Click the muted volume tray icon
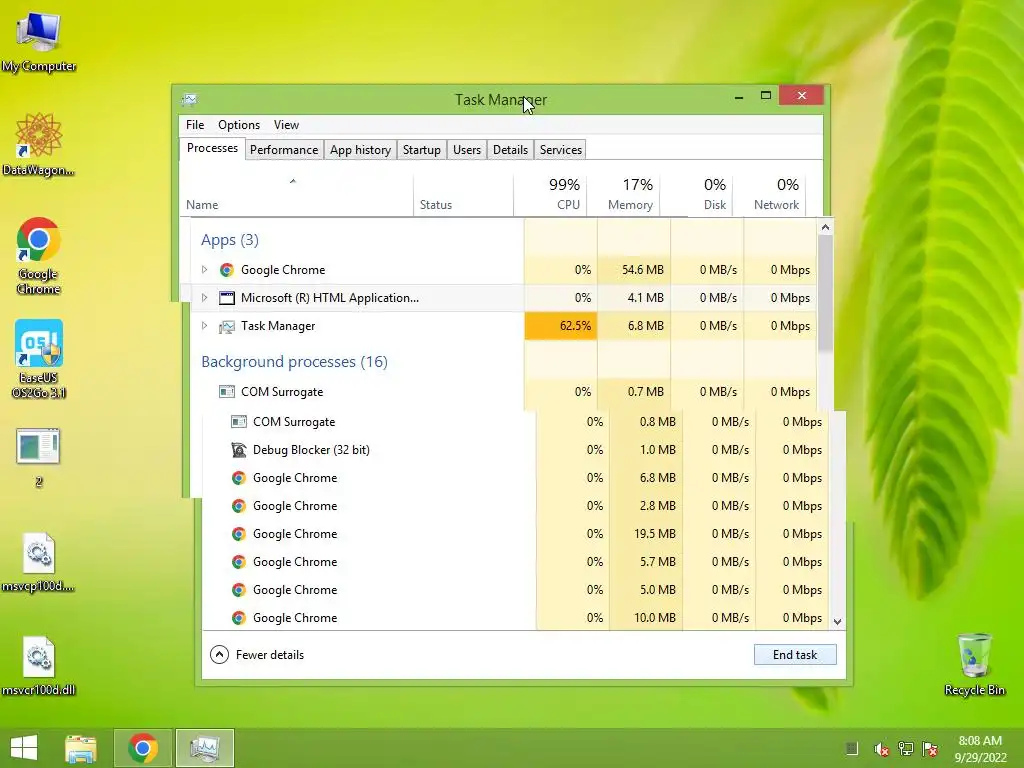Viewport: 1024px width, 768px height. point(881,749)
